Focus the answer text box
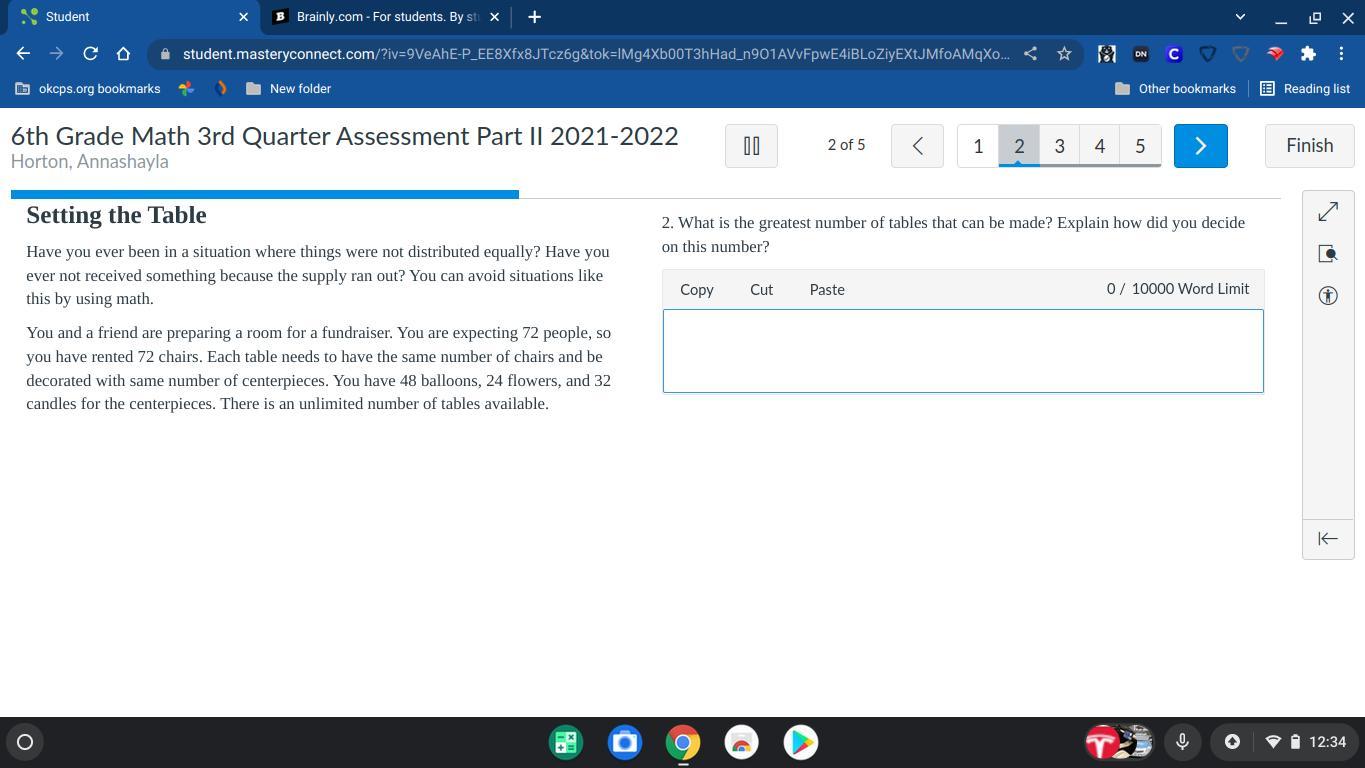The image size is (1365, 768). 963,351
